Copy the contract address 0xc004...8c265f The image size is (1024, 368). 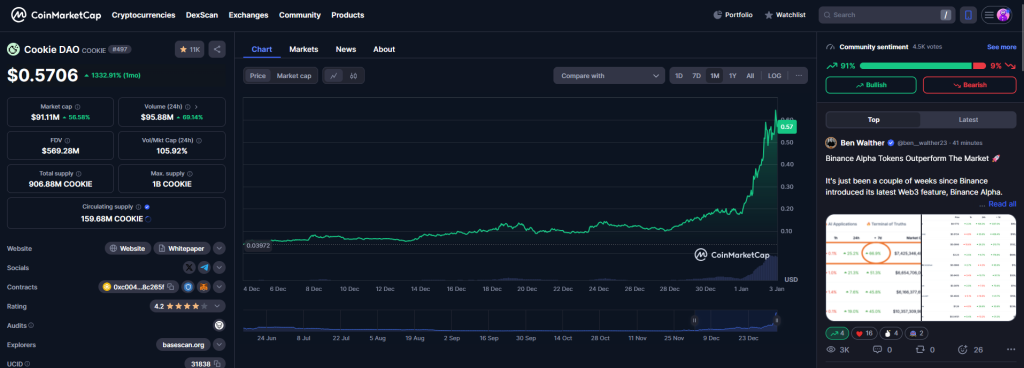pyautogui.click(x=171, y=286)
